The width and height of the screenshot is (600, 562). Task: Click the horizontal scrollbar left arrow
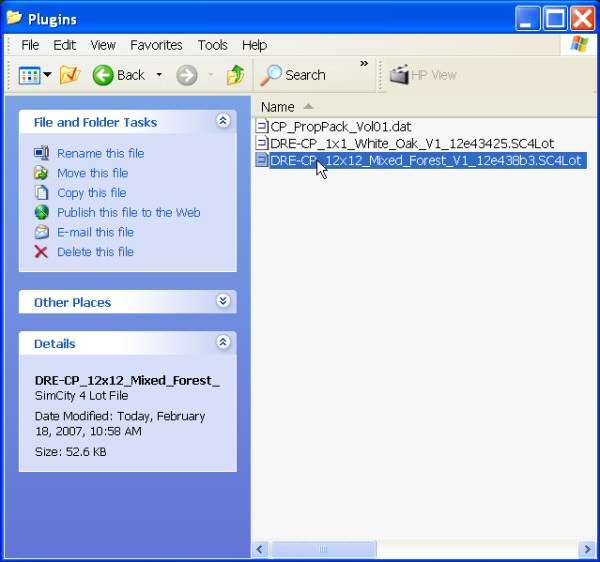pos(260,549)
